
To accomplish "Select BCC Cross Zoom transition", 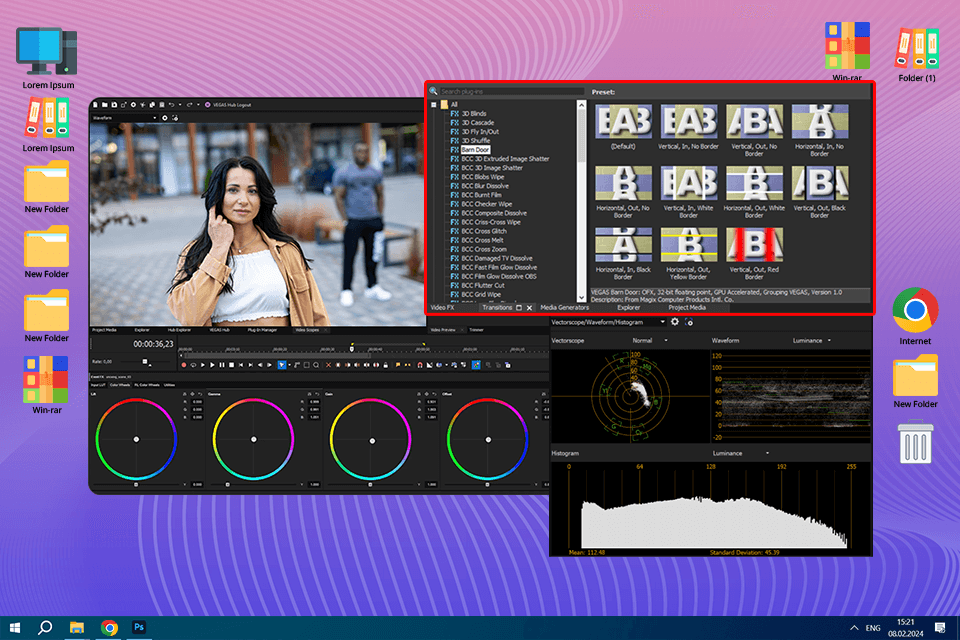I will pos(484,249).
